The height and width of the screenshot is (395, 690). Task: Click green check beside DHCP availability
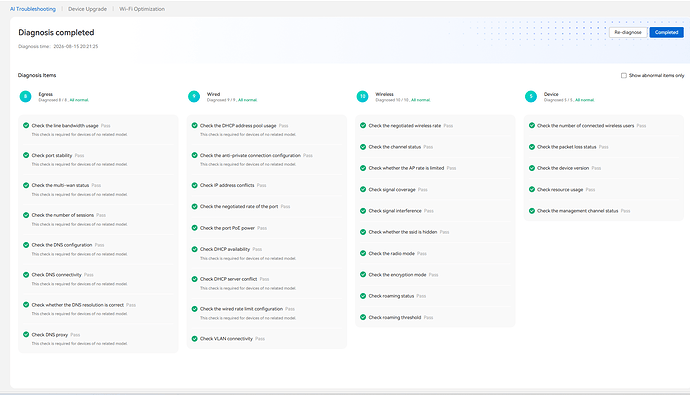click(195, 249)
